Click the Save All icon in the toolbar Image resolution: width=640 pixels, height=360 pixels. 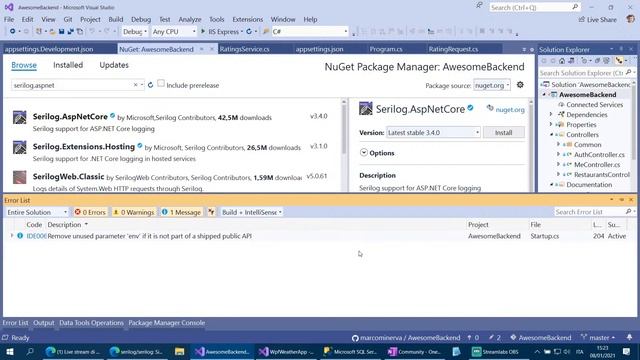click(x=70, y=31)
